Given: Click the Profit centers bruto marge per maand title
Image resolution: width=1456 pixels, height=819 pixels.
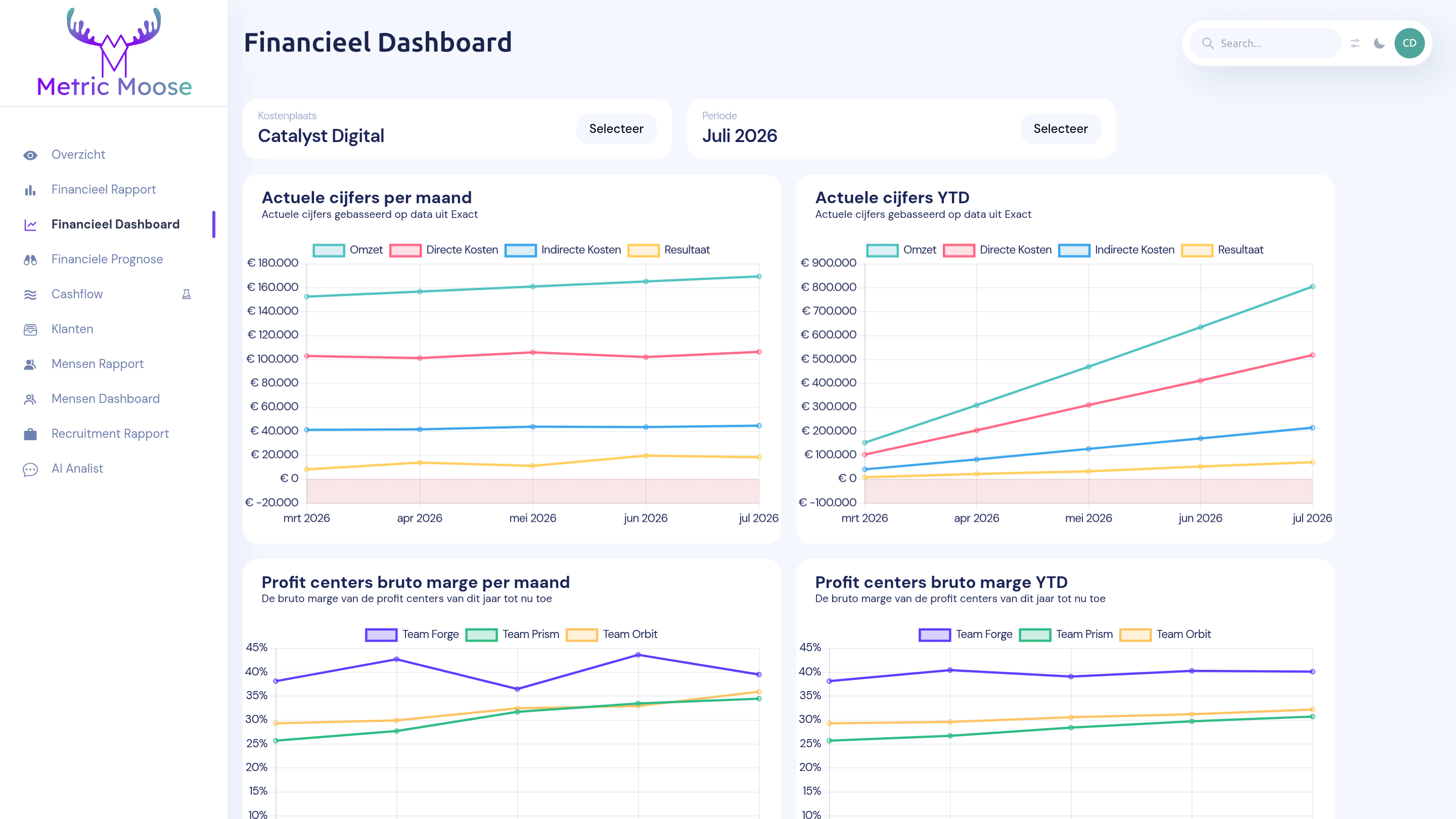Looking at the screenshot, I should click(416, 582).
